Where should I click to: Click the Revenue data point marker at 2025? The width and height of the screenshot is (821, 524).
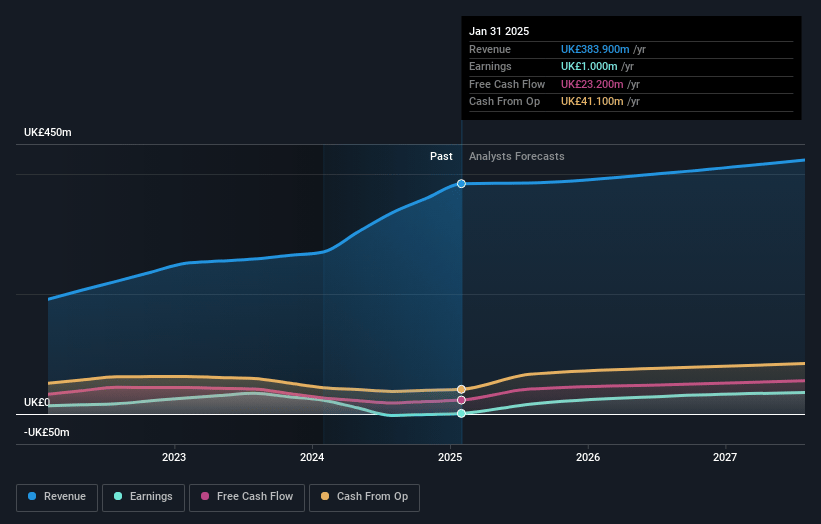(x=461, y=184)
